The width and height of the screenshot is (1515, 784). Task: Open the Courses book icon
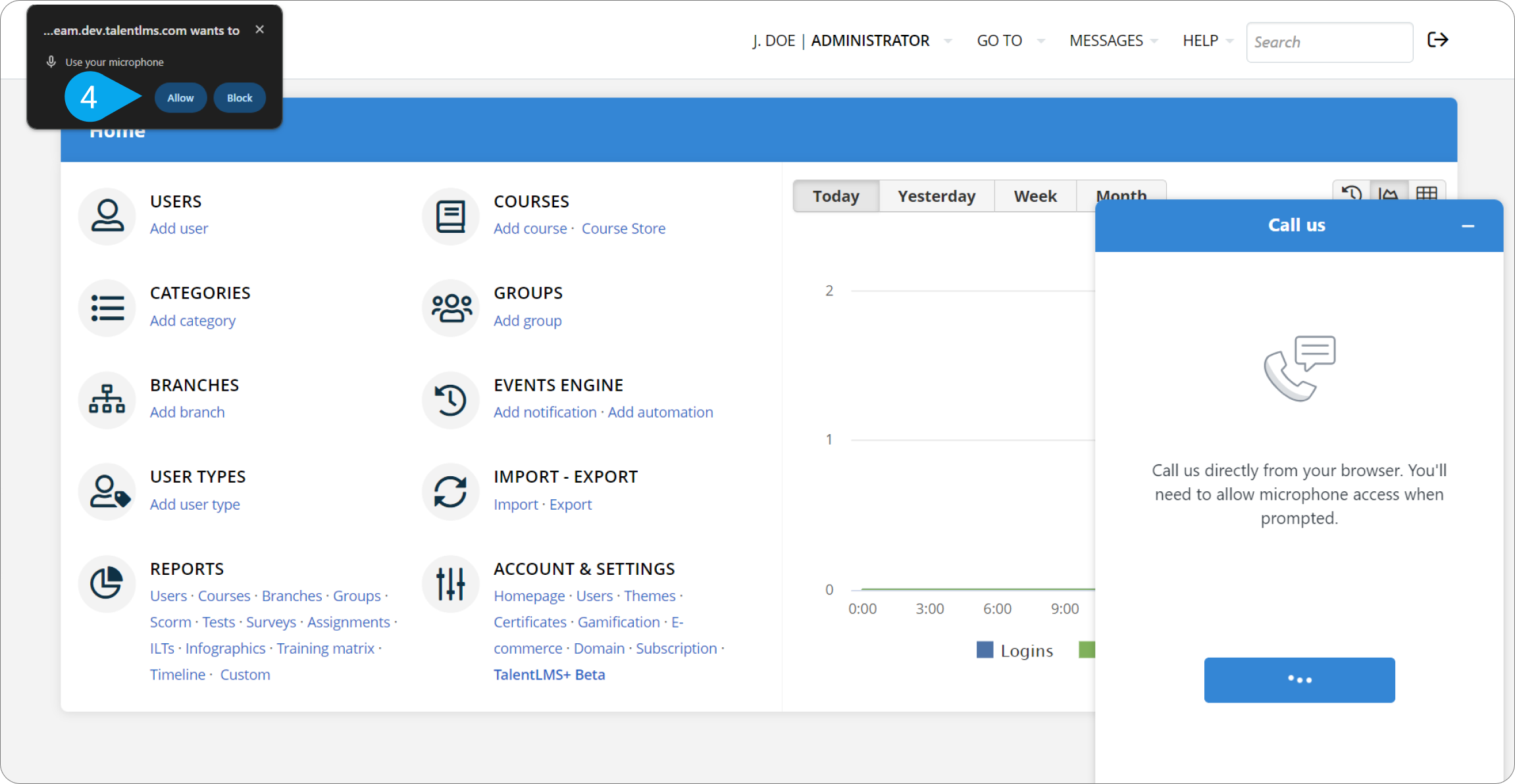450,216
